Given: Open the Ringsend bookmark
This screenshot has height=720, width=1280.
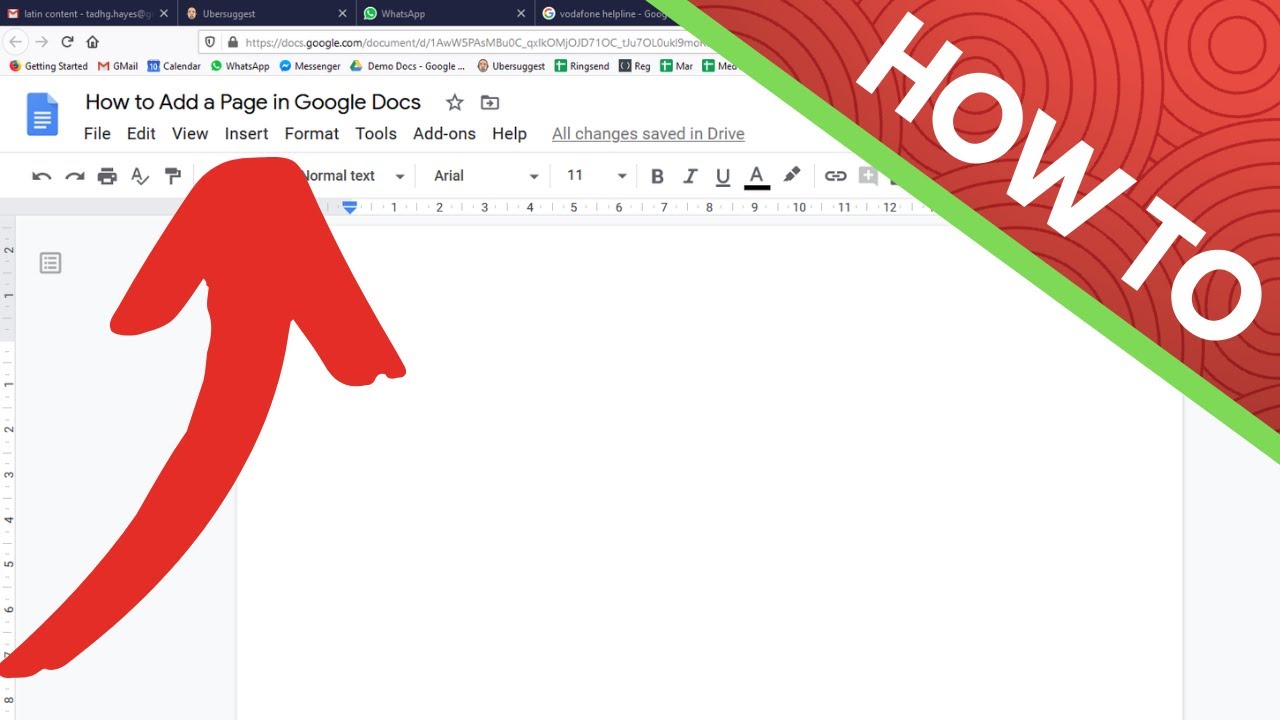Looking at the screenshot, I should (x=582, y=66).
